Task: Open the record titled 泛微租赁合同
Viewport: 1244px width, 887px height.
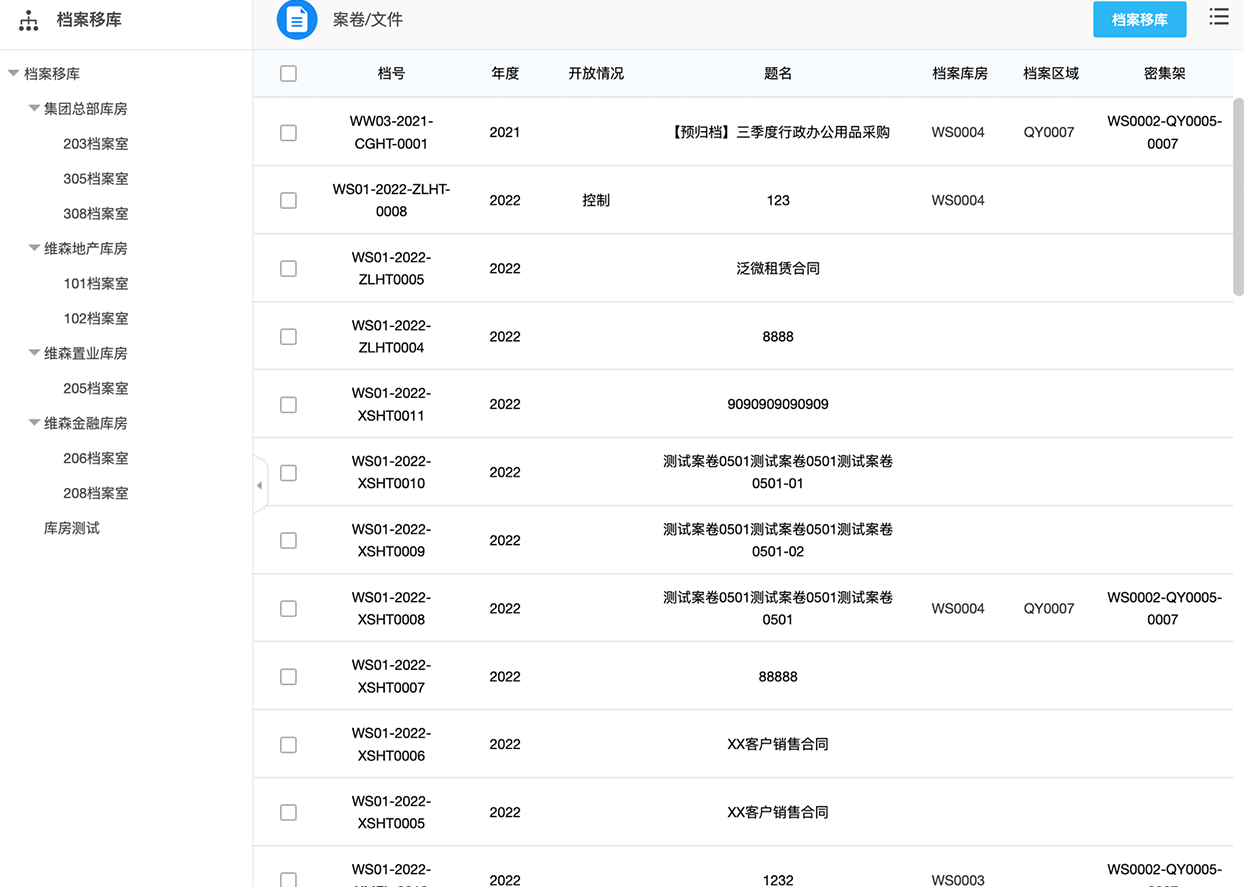Action: coord(777,268)
